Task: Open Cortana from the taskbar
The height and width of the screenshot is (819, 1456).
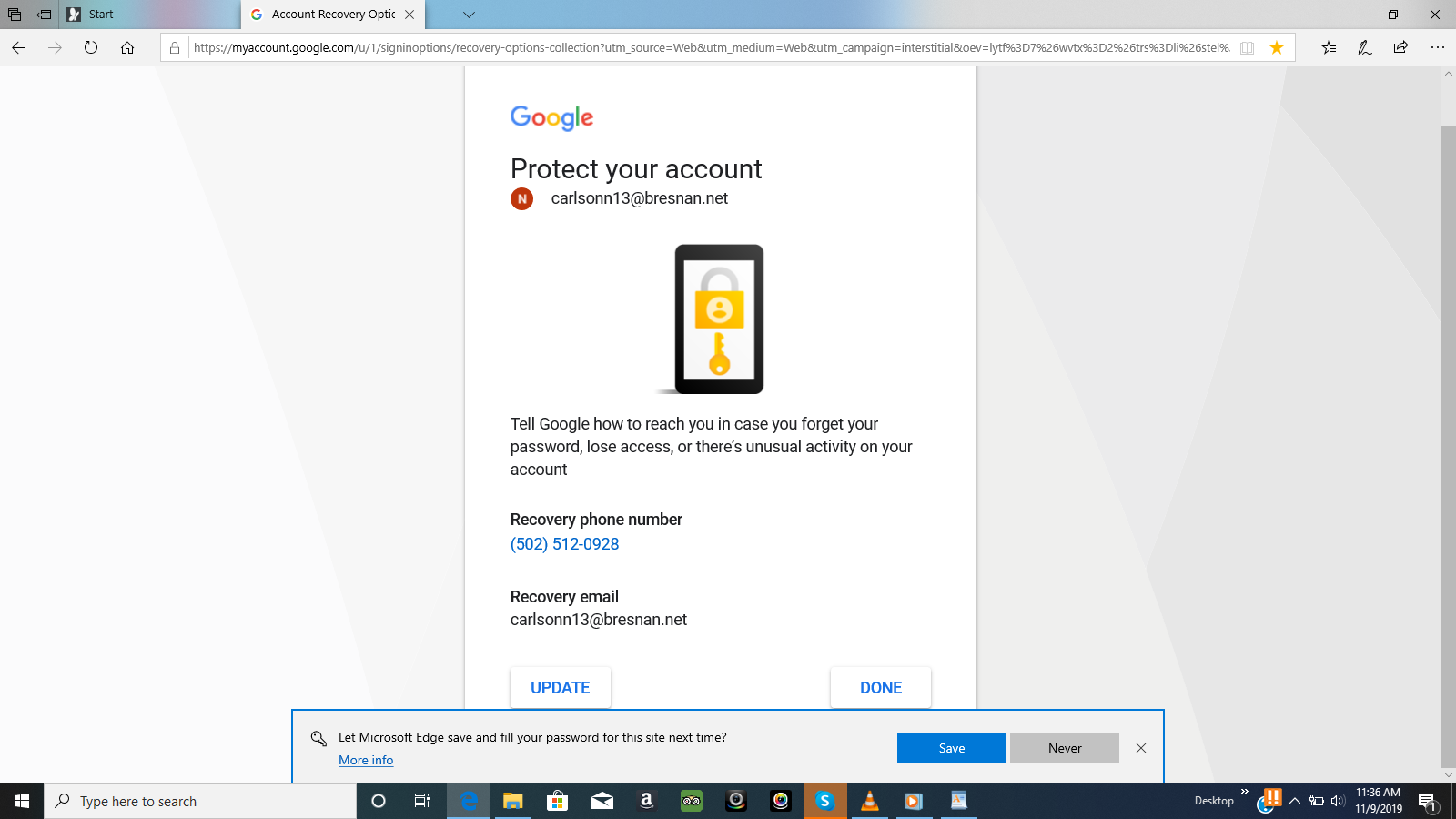Action: coord(379,801)
